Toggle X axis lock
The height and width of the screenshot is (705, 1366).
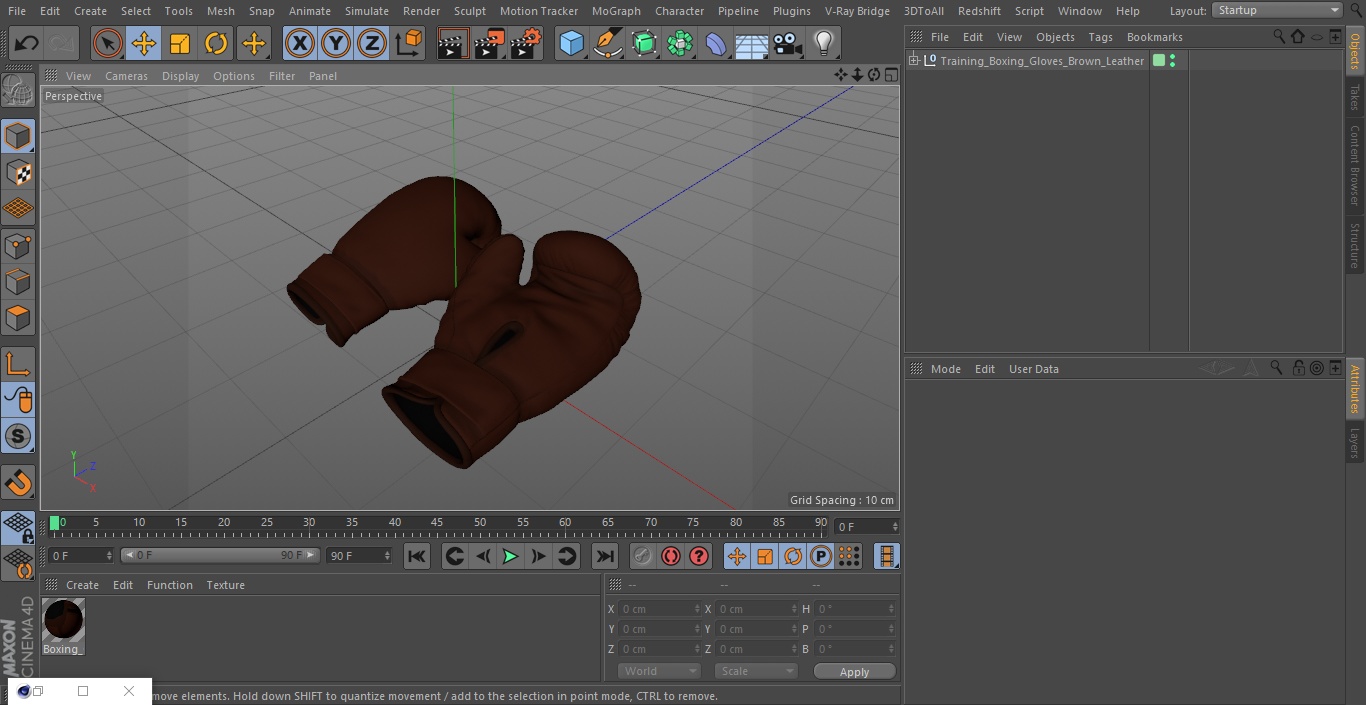tap(300, 43)
